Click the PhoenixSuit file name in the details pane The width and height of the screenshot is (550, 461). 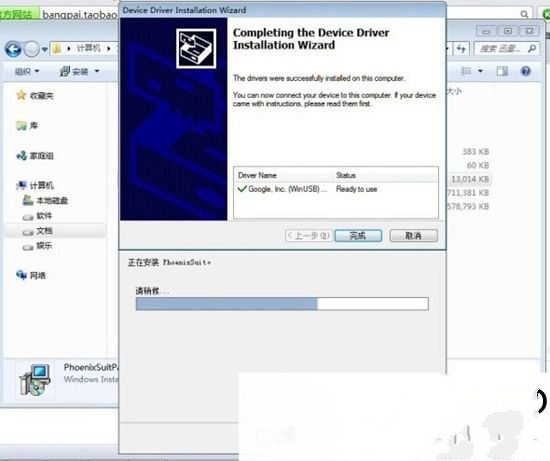pyautogui.click(x=91, y=367)
